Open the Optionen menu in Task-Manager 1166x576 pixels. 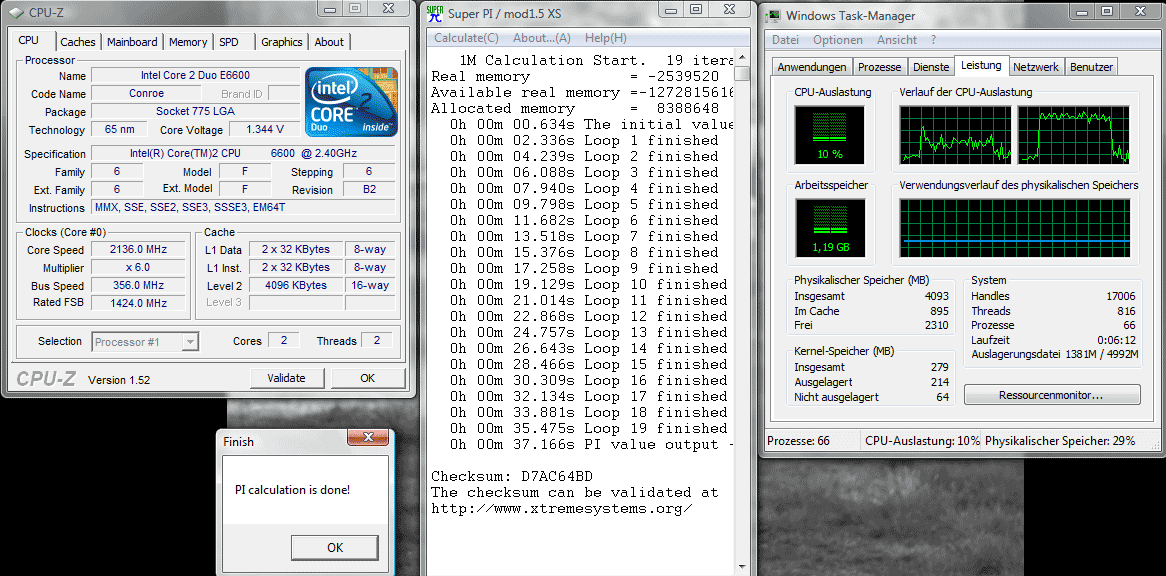click(x=838, y=40)
